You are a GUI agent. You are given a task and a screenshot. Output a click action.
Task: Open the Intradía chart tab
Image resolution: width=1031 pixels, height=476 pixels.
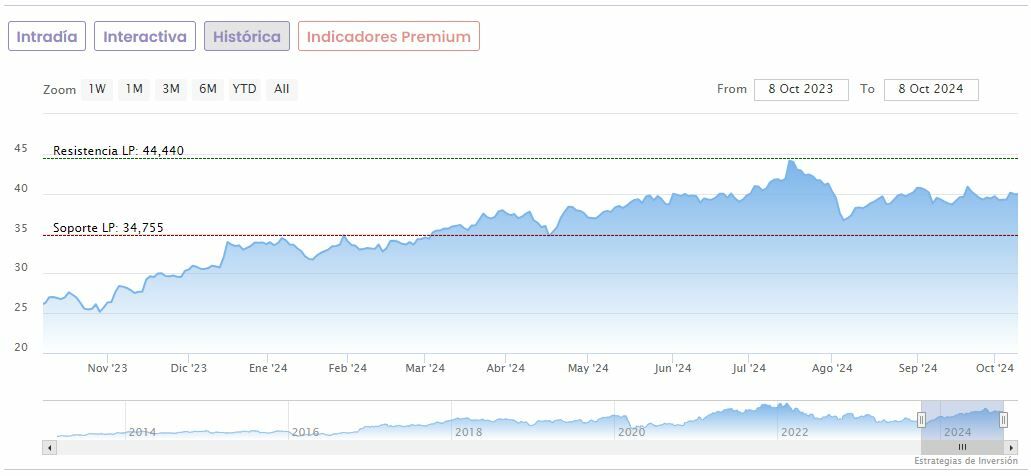47,37
